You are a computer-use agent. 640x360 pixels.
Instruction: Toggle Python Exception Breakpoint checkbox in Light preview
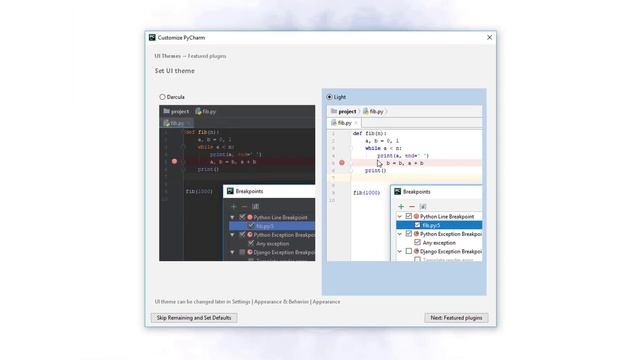click(409, 234)
